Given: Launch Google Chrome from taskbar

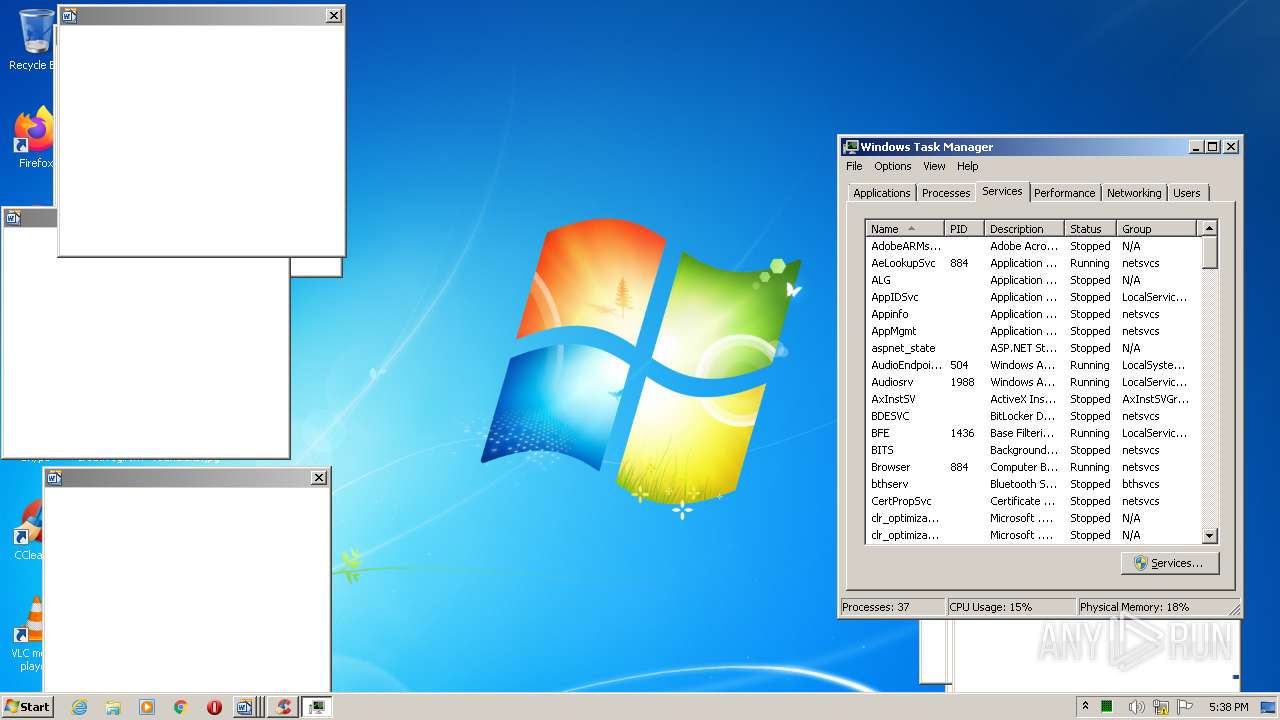Looking at the screenshot, I should click(x=181, y=707).
